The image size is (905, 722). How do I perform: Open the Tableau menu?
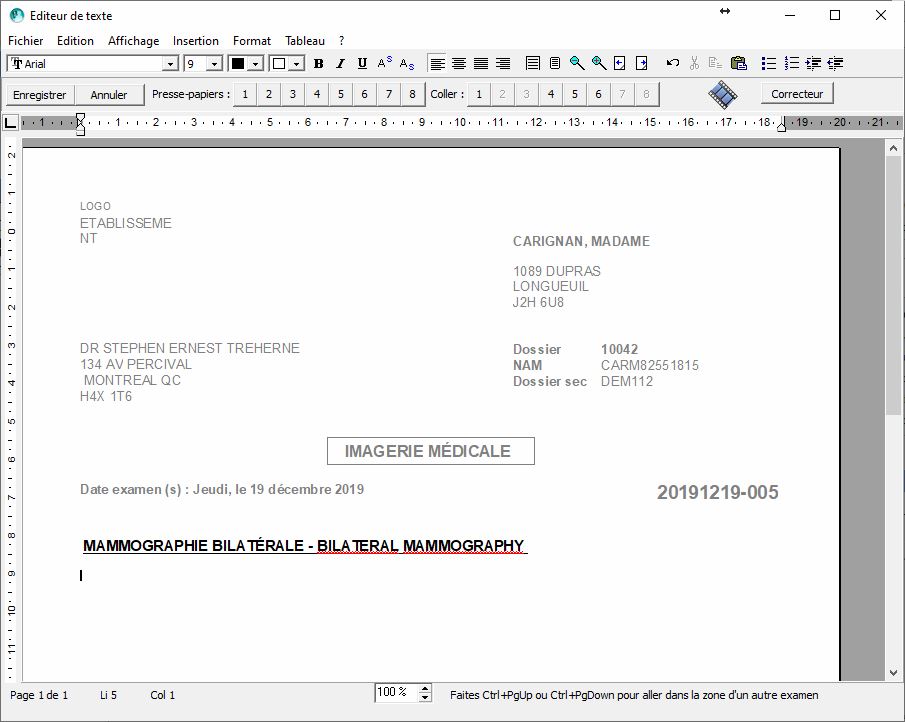point(305,41)
